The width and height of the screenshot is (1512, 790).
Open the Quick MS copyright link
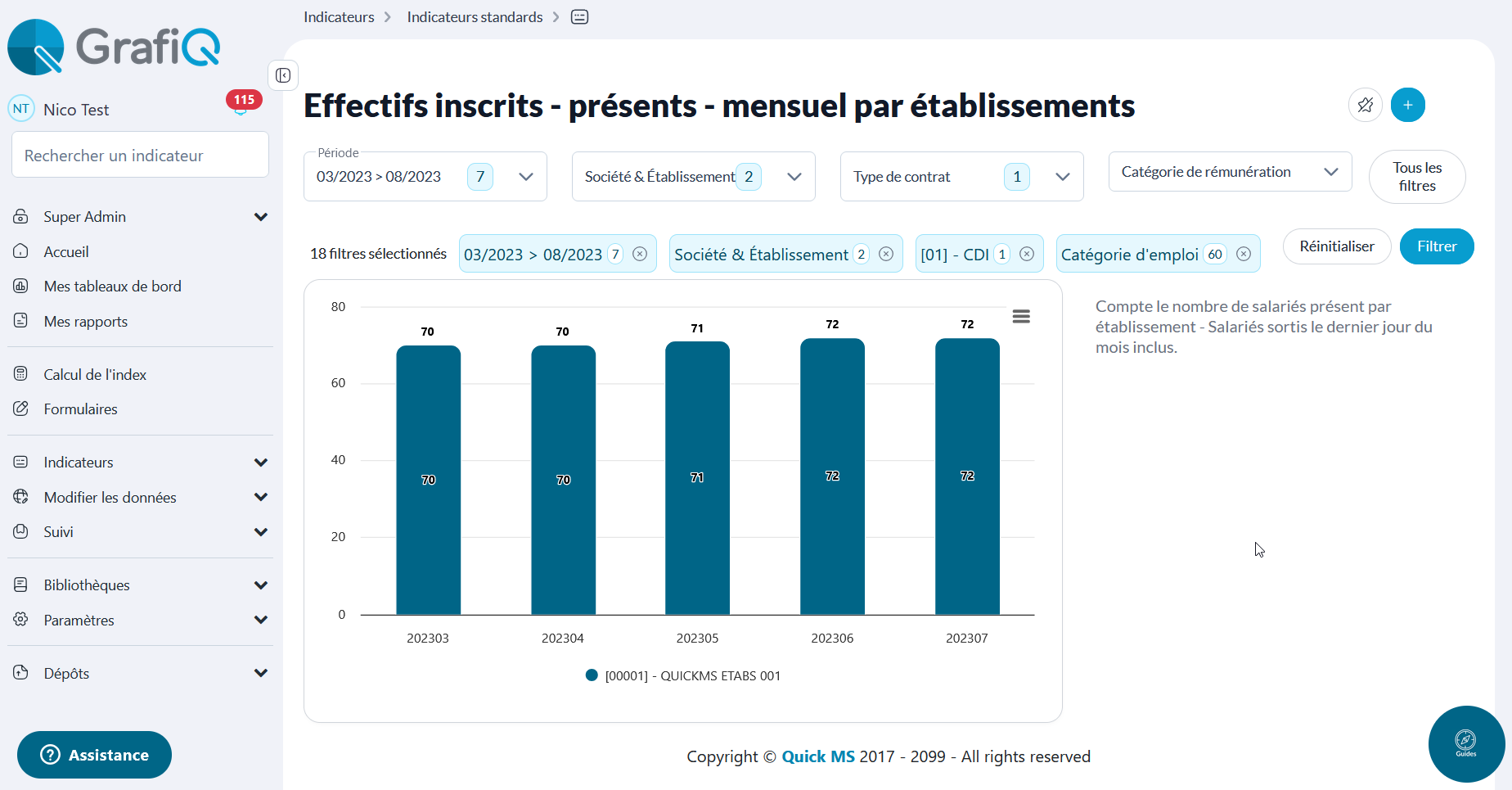[818, 756]
